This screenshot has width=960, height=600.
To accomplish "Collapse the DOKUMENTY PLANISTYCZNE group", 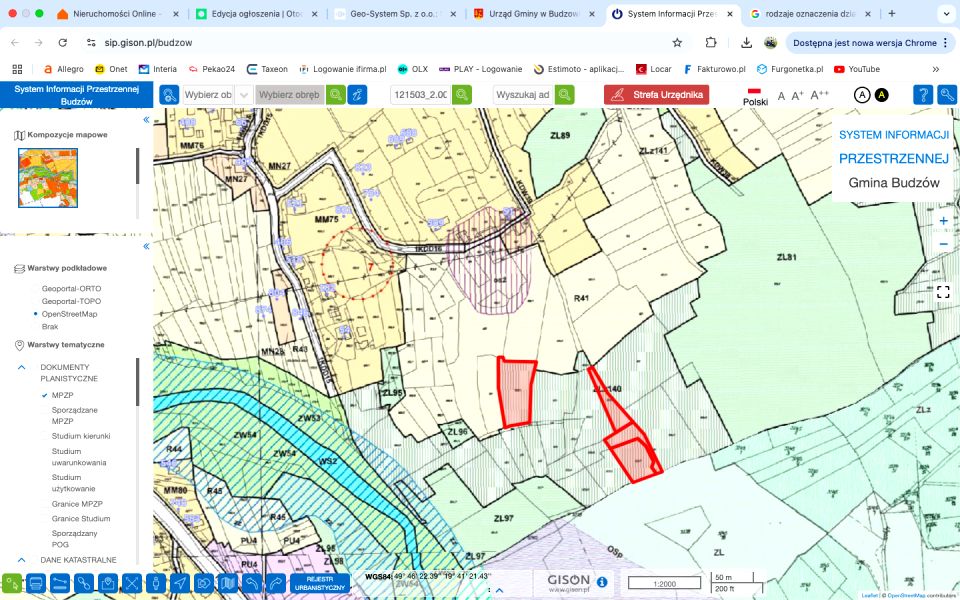I will click(x=20, y=367).
